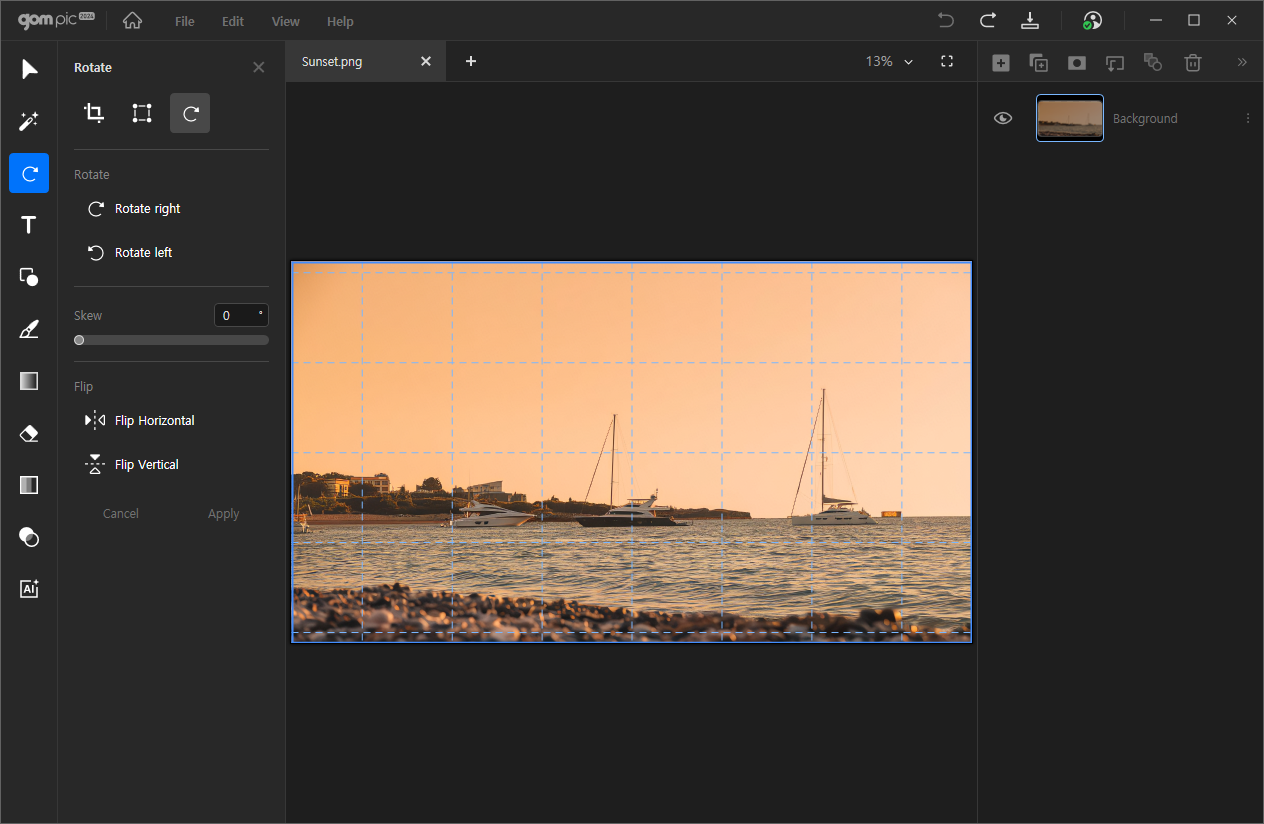
Task: Hide the Background layer with eye icon
Action: 1003,118
